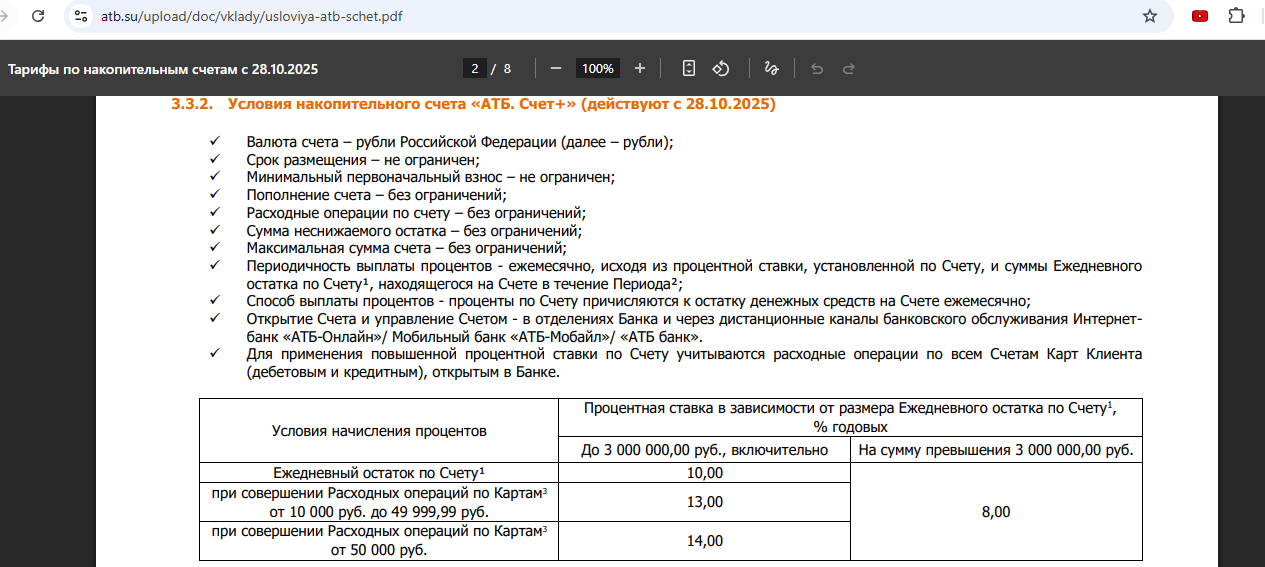
Task: Open the red YouTube extension icon
Action: [1200, 17]
